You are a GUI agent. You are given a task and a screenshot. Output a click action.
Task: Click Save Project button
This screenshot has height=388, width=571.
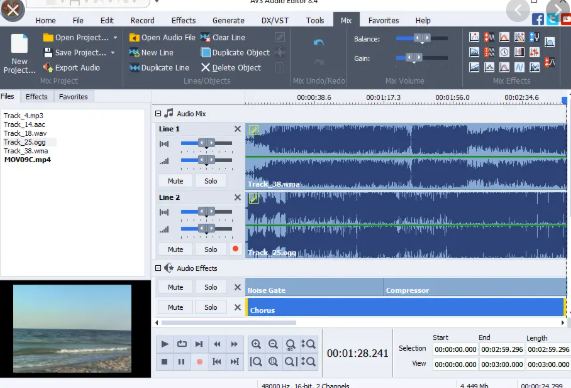coord(75,53)
